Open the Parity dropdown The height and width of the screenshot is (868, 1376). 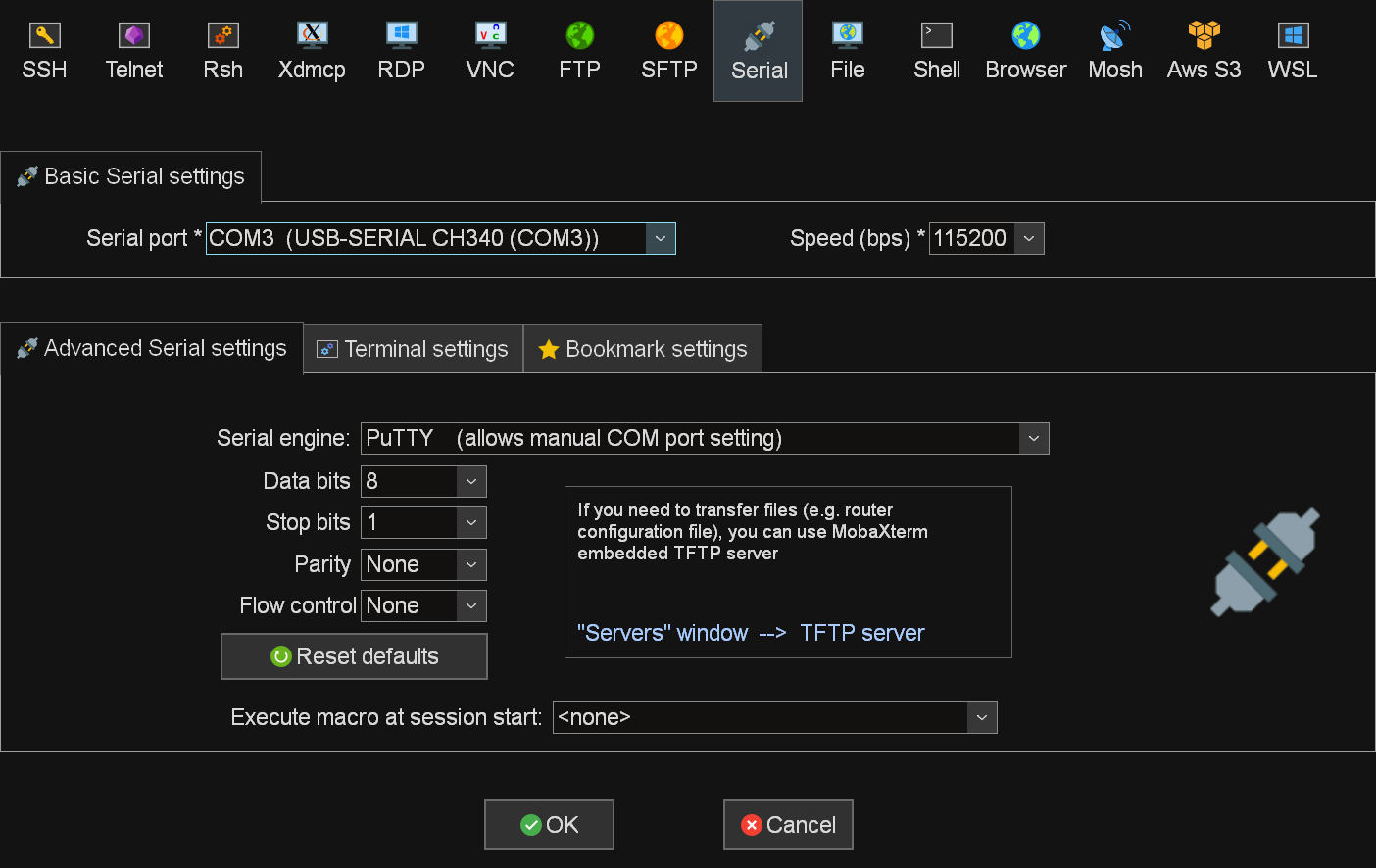[471, 564]
